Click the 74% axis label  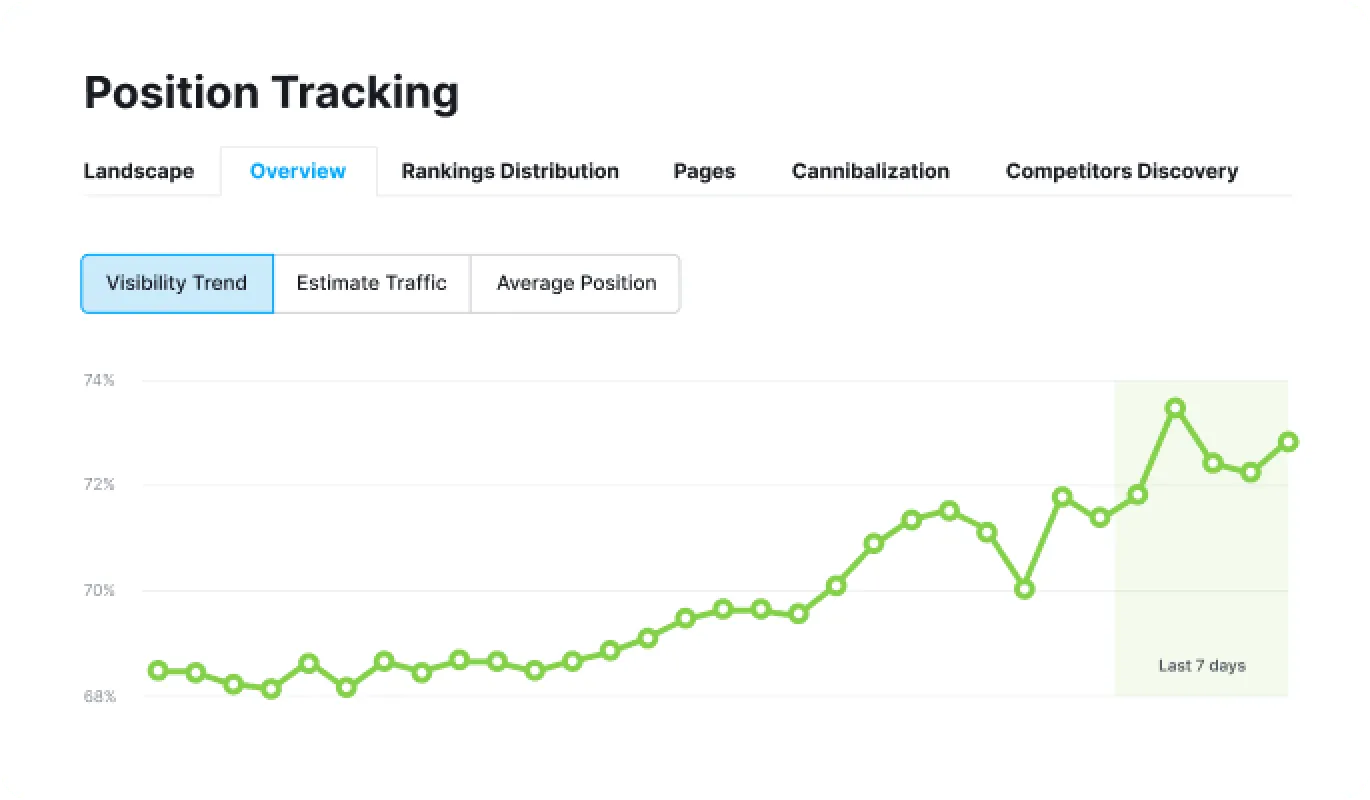(x=98, y=380)
